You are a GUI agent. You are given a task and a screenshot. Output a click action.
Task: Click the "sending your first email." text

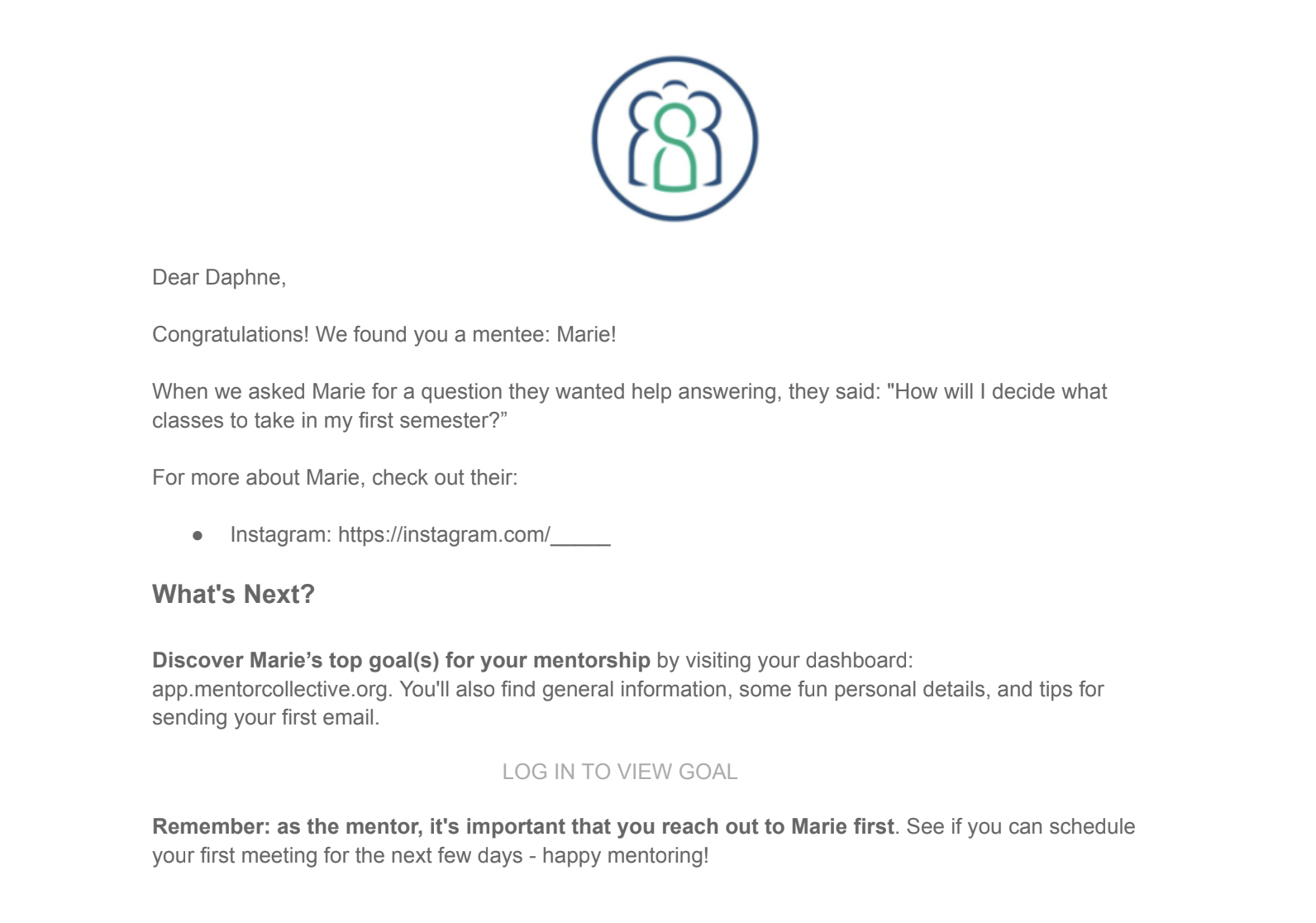pyautogui.click(x=265, y=717)
